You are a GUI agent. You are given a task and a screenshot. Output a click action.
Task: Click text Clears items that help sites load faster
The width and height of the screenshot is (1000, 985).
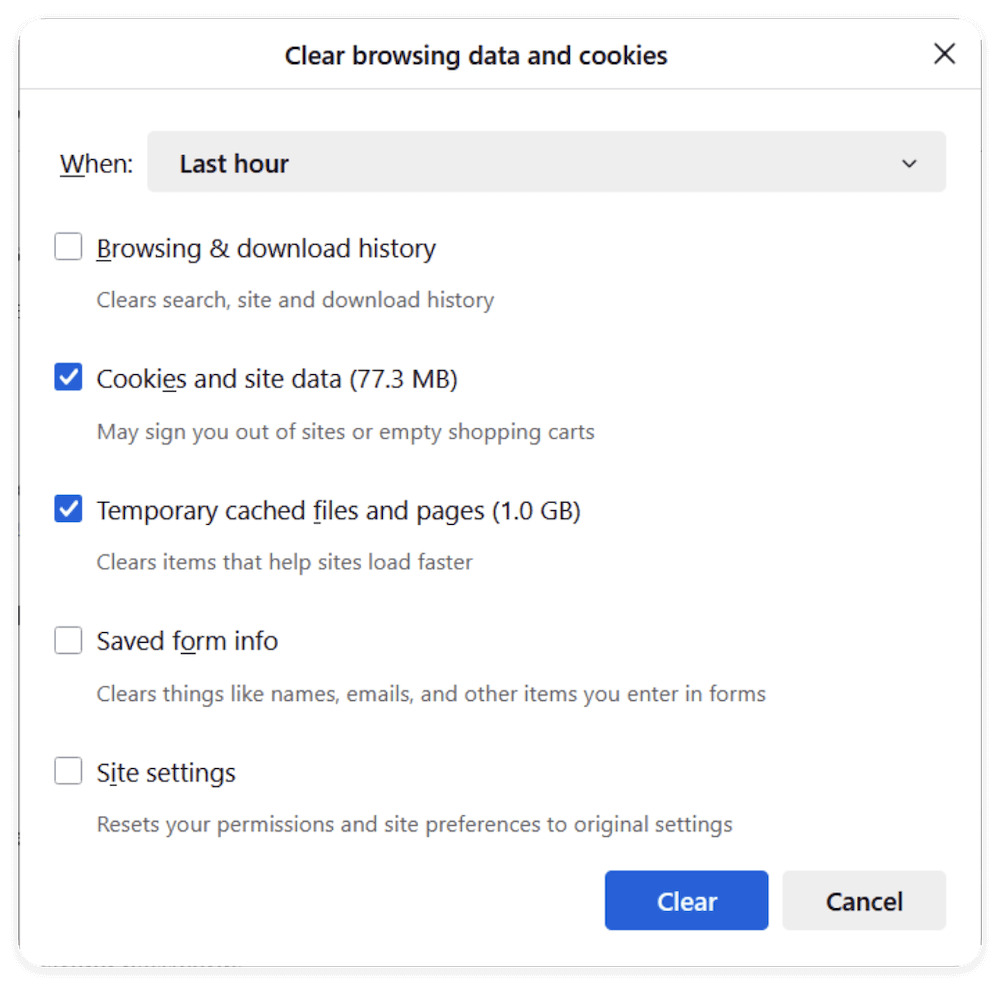pos(283,561)
